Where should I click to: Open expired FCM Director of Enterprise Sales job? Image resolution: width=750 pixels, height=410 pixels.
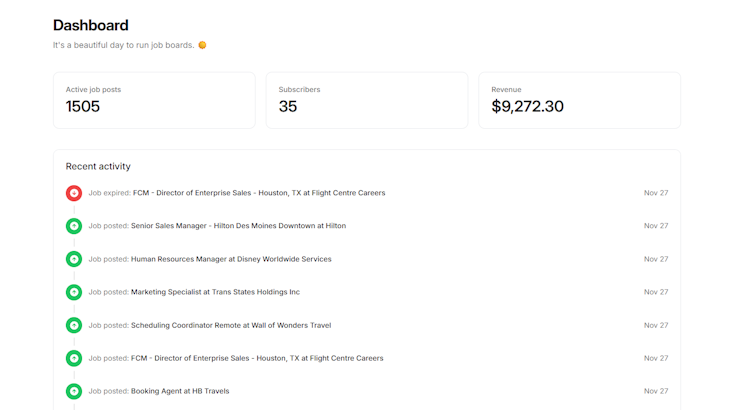(258, 193)
